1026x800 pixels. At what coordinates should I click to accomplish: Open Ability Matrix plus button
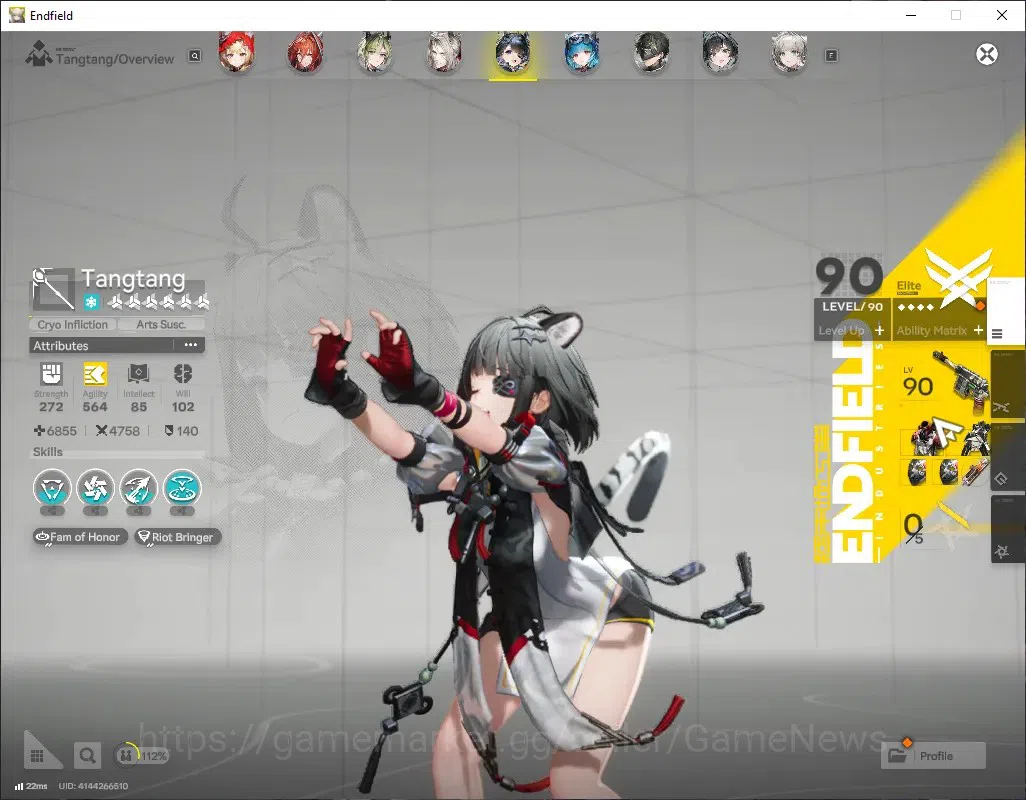(x=978, y=330)
